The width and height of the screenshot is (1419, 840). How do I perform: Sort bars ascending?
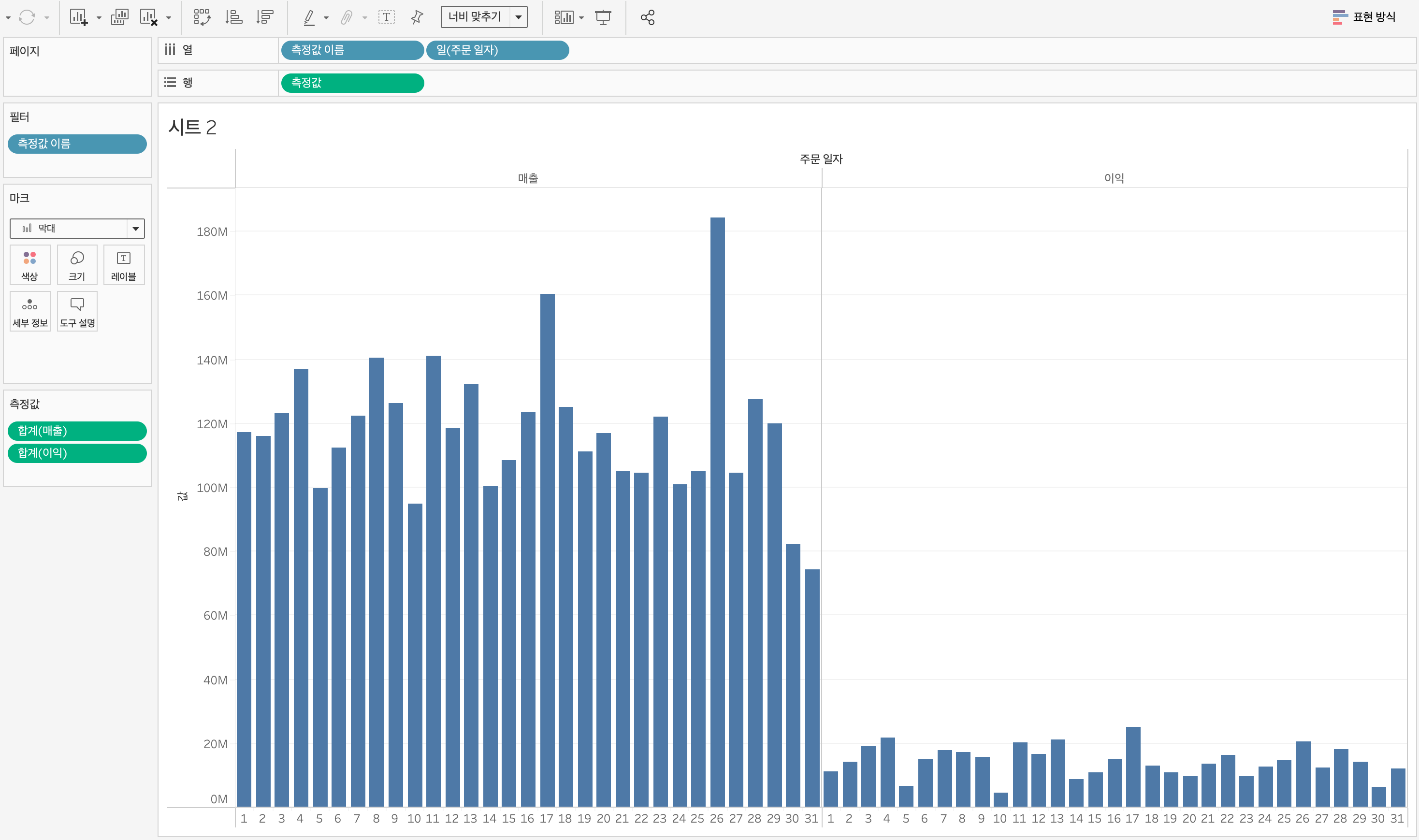233,17
